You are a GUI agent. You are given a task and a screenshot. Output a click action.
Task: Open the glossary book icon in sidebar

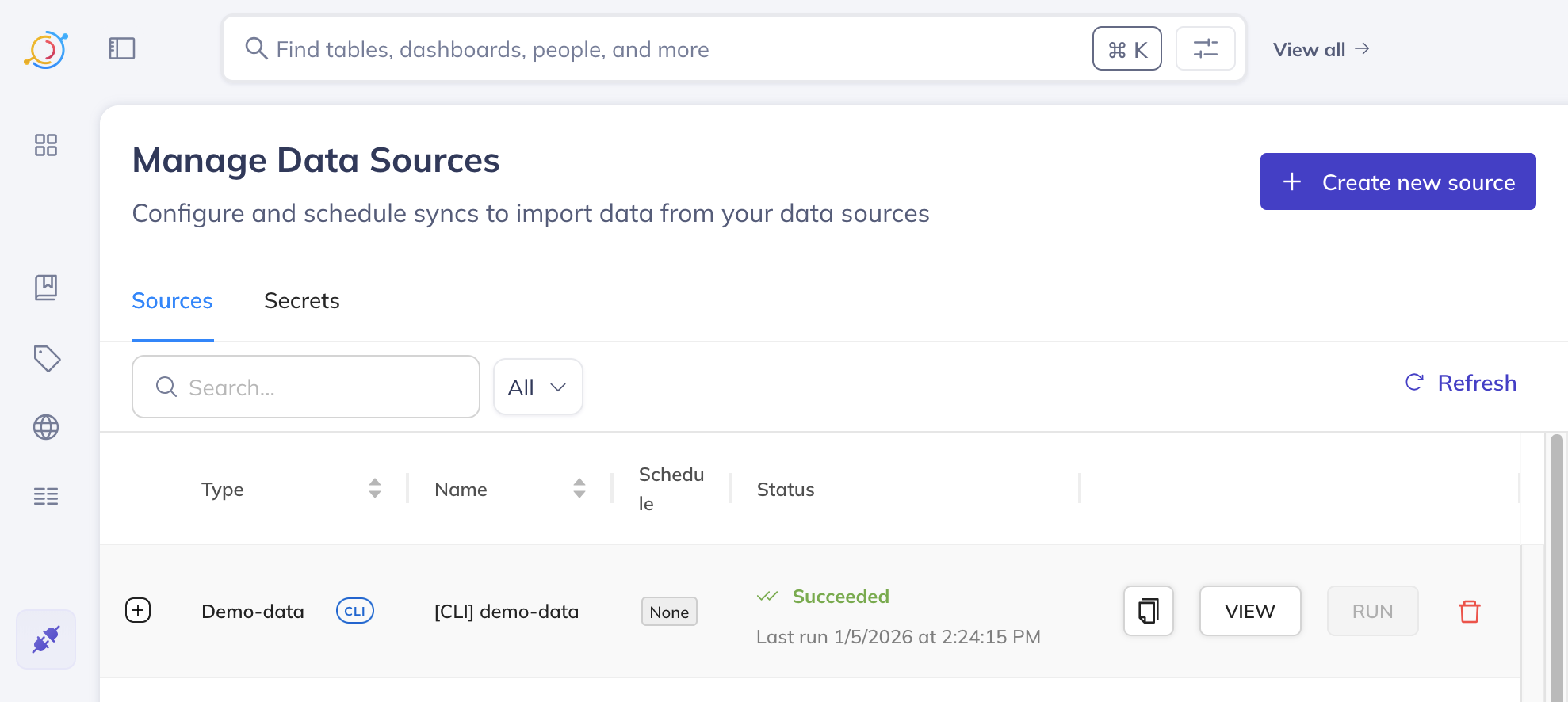click(46, 287)
